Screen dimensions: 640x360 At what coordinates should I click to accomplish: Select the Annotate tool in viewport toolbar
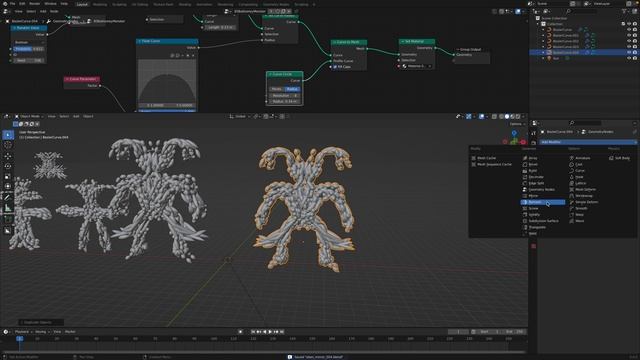(8, 198)
